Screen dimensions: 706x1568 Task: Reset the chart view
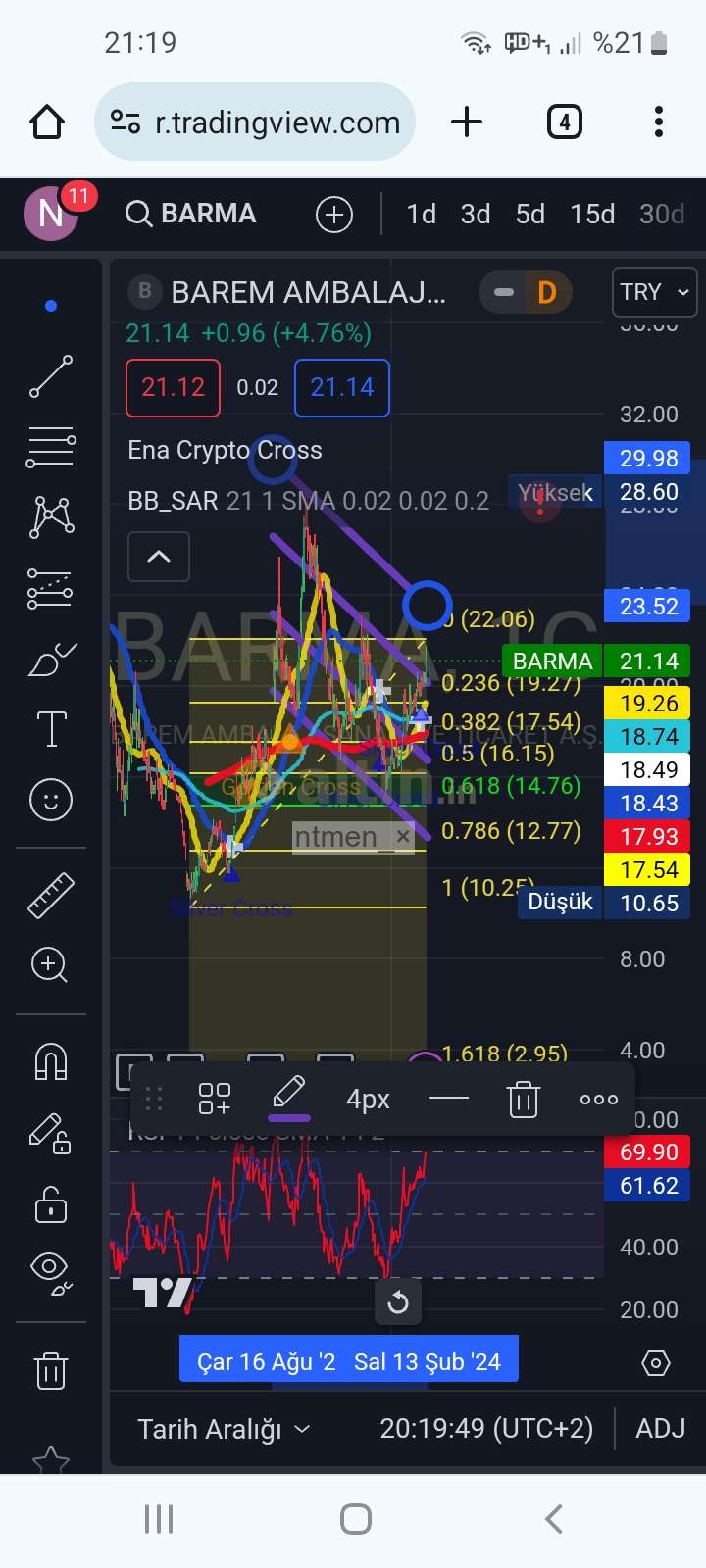point(398,1302)
